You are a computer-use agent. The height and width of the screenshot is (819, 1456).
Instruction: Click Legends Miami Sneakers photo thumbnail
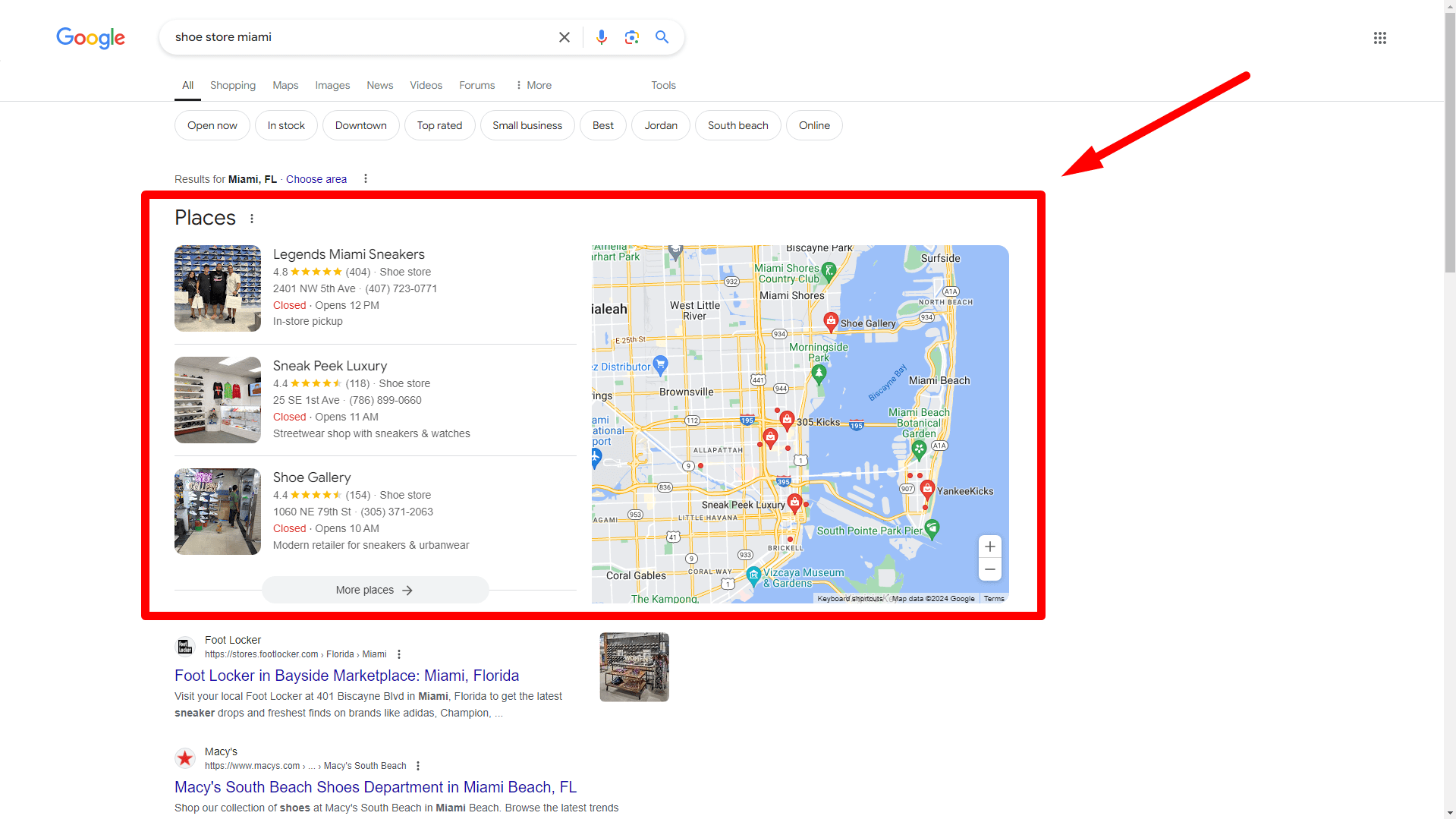tap(218, 288)
